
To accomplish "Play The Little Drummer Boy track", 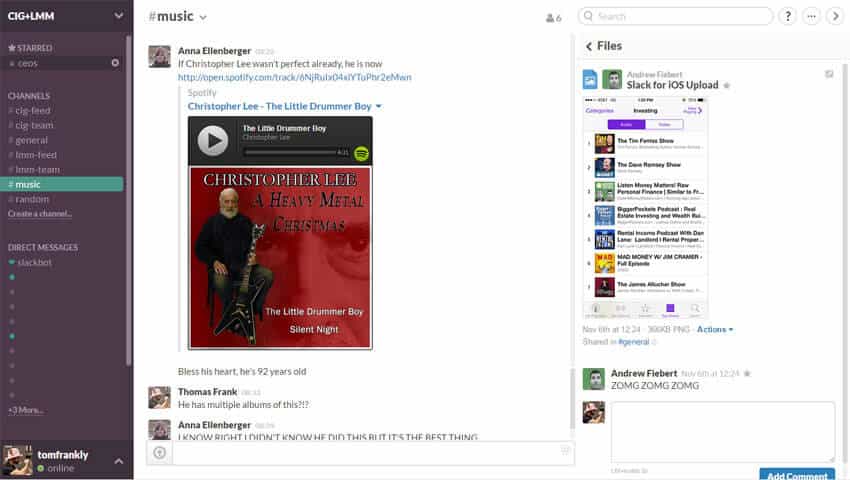I will click(212, 141).
